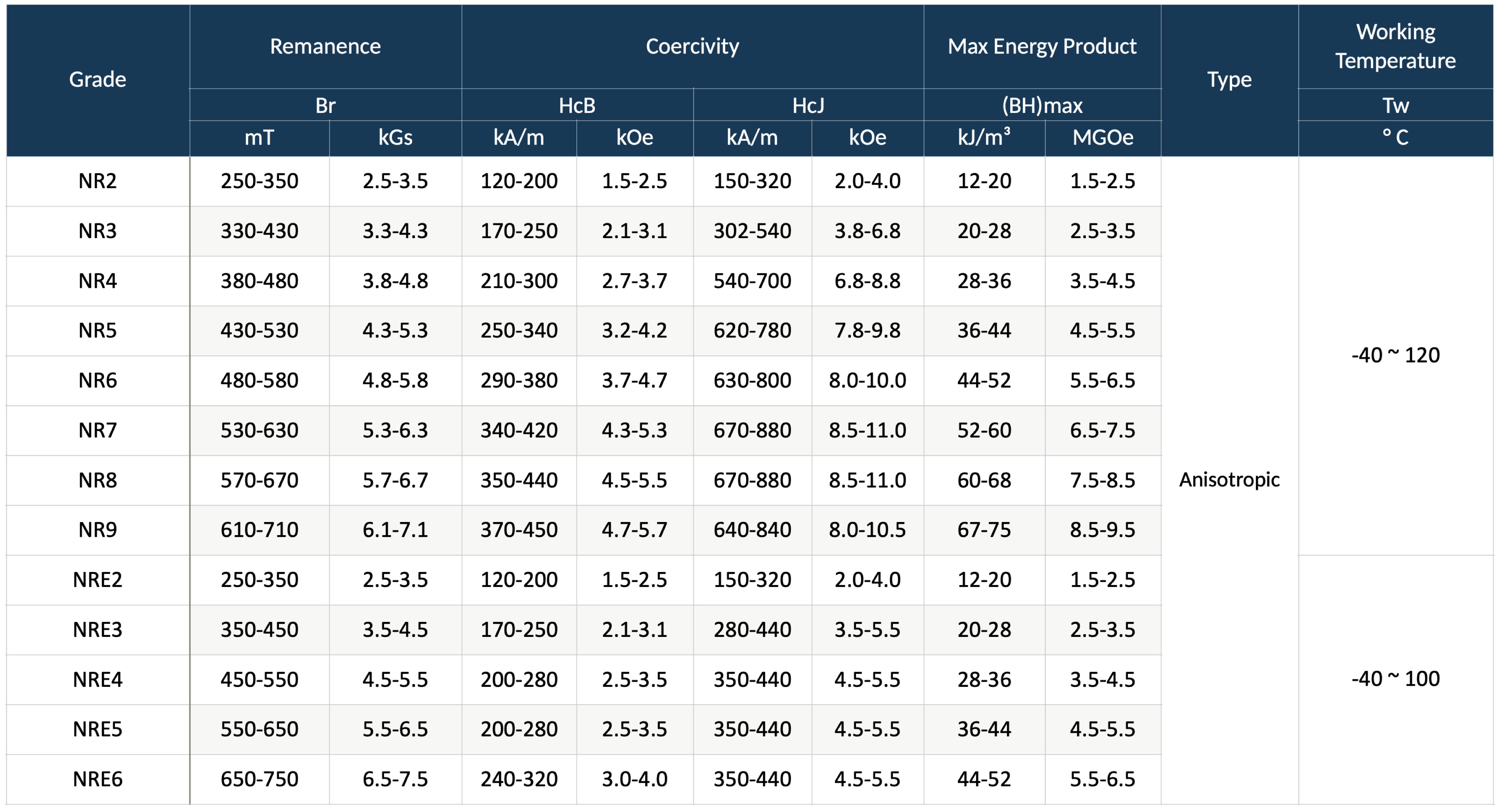The image size is (1498, 812).
Task: Select the kGs unit header
Action: coord(396,138)
